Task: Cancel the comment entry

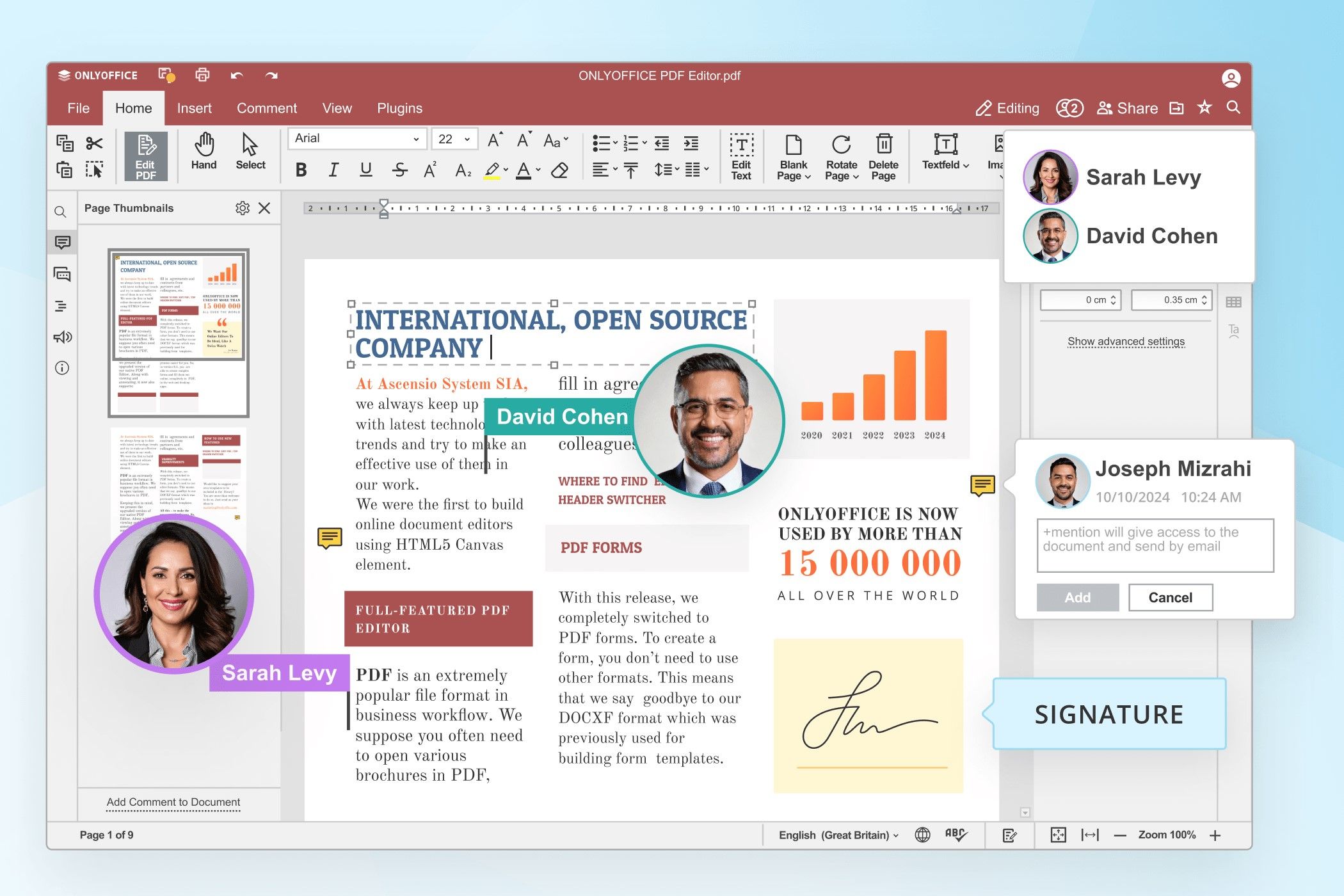Action: pyautogui.click(x=1171, y=597)
